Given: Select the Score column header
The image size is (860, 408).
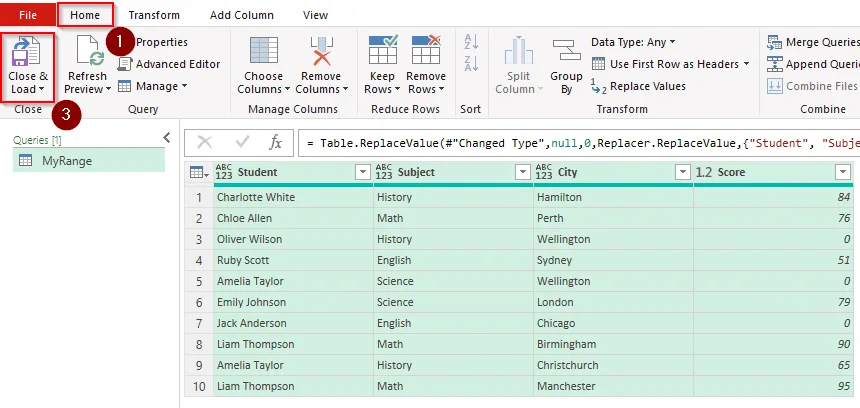Looking at the screenshot, I should [x=773, y=172].
